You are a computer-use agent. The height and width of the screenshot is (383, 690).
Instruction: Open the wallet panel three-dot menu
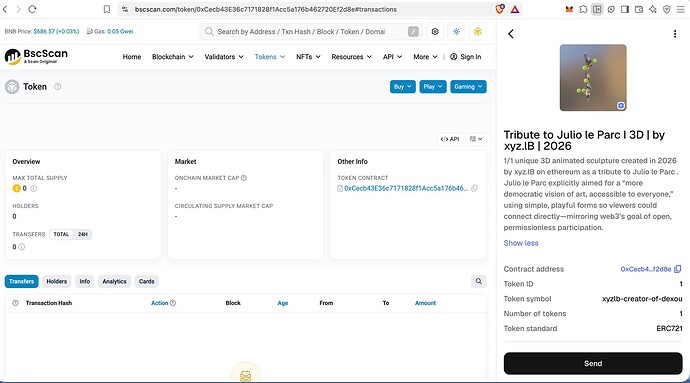[x=675, y=34]
